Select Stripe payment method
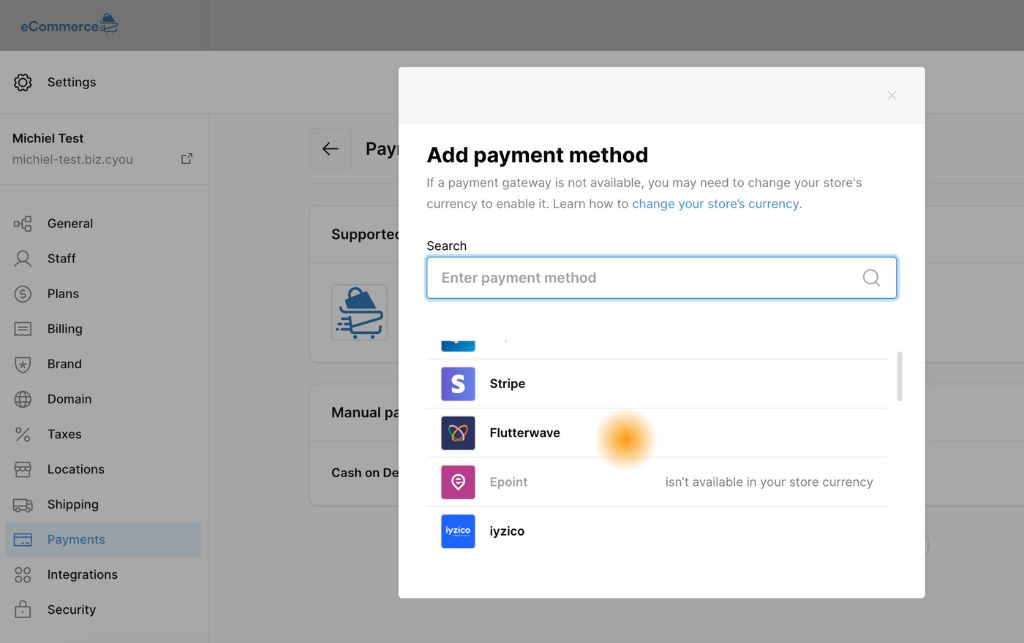The height and width of the screenshot is (643, 1024). click(x=507, y=384)
